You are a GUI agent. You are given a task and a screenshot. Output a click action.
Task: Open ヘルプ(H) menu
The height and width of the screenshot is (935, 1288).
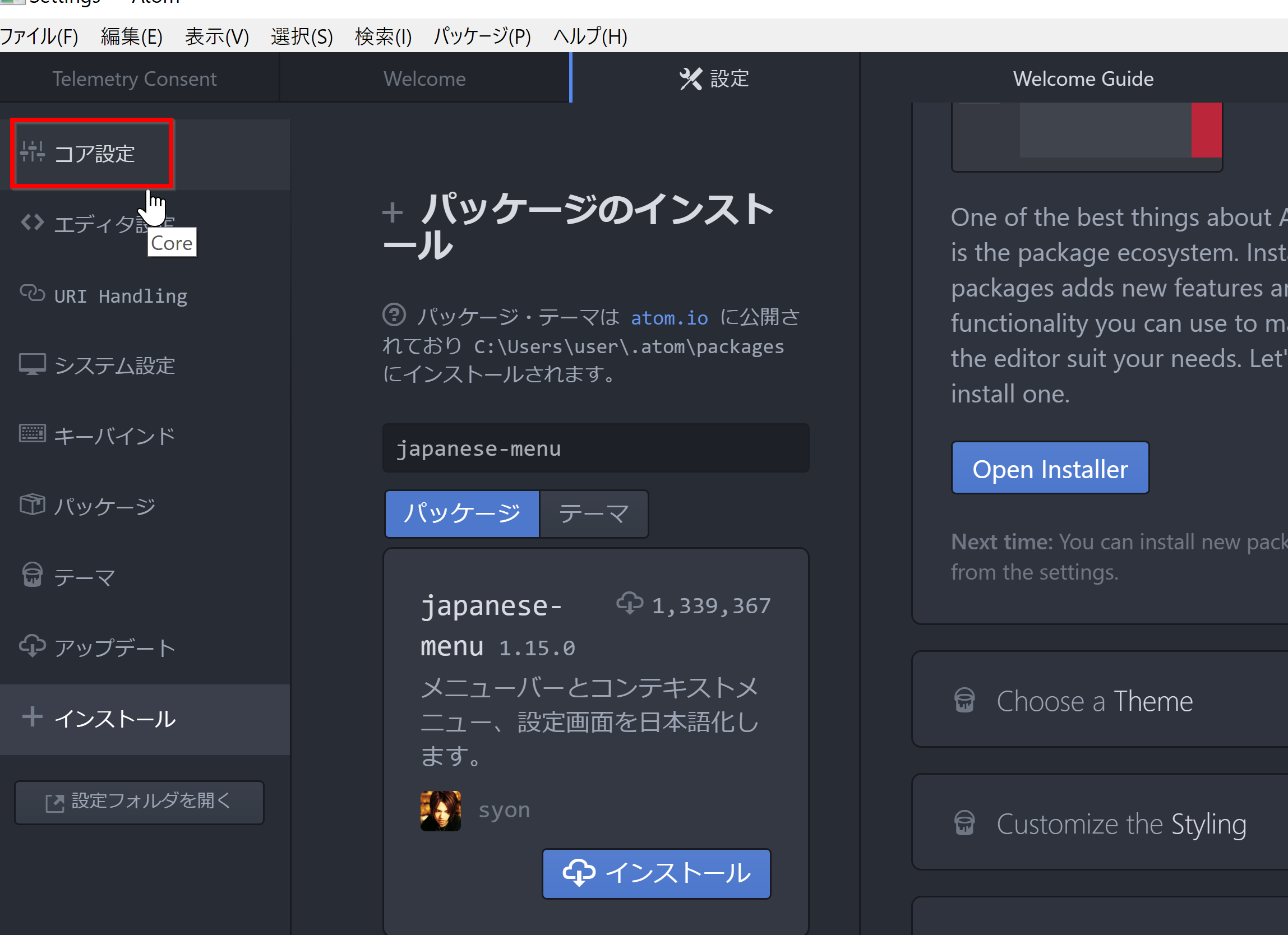[x=590, y=37]
